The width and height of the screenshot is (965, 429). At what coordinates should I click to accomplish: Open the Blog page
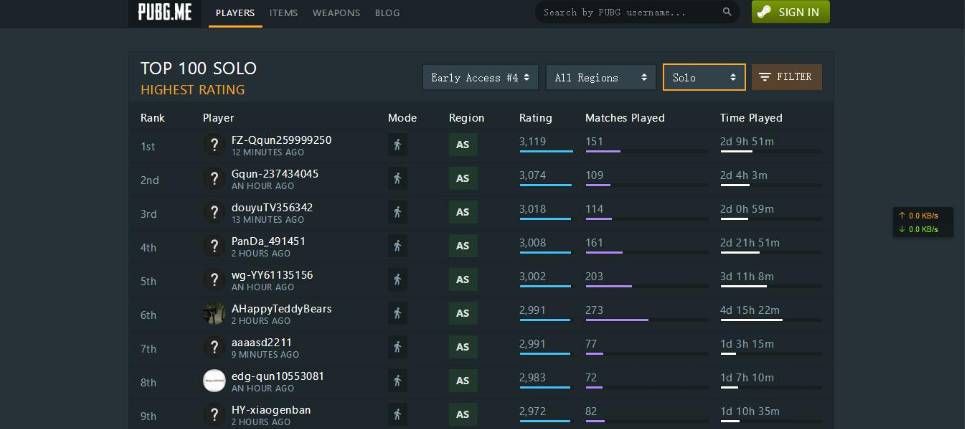[387, 12]
